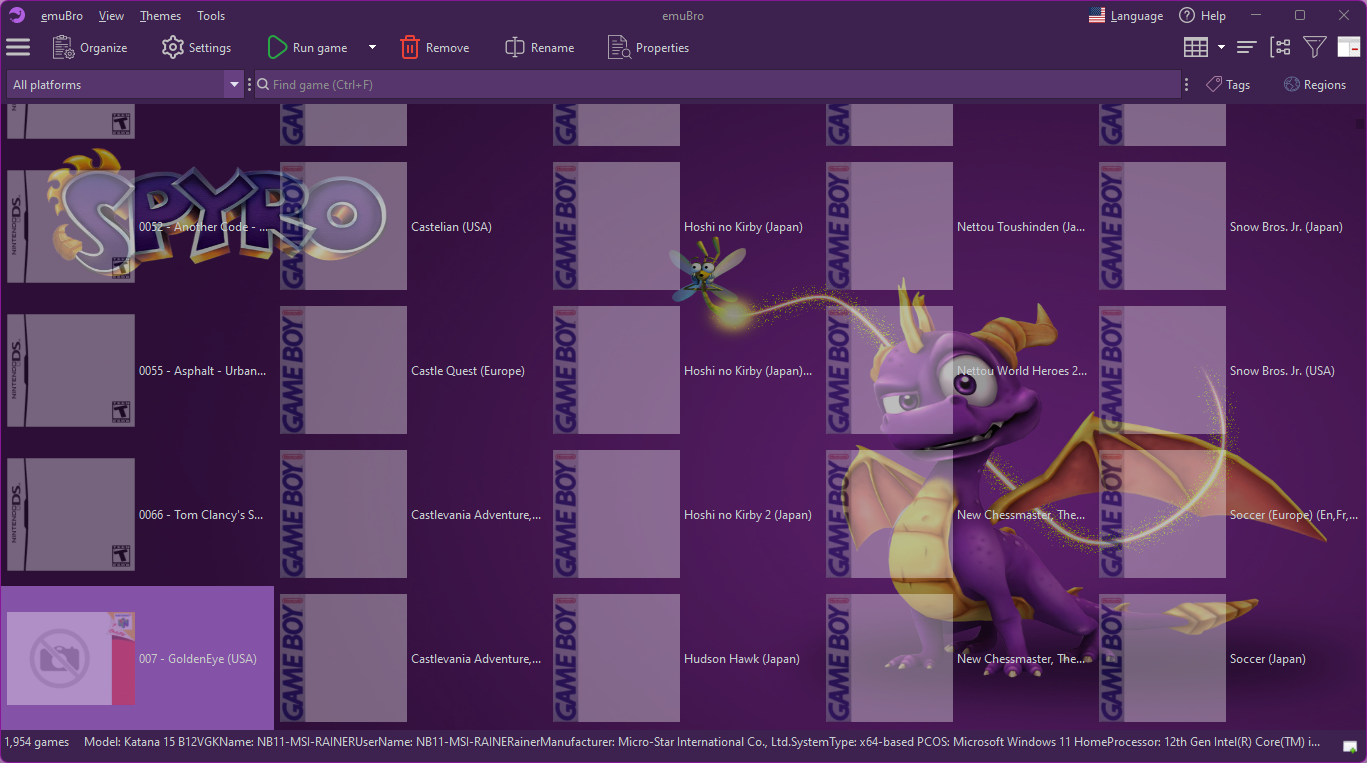Click the Tags label with tag icon
The height and width of the screenshot is (763, 1367).
(1228, 84)
